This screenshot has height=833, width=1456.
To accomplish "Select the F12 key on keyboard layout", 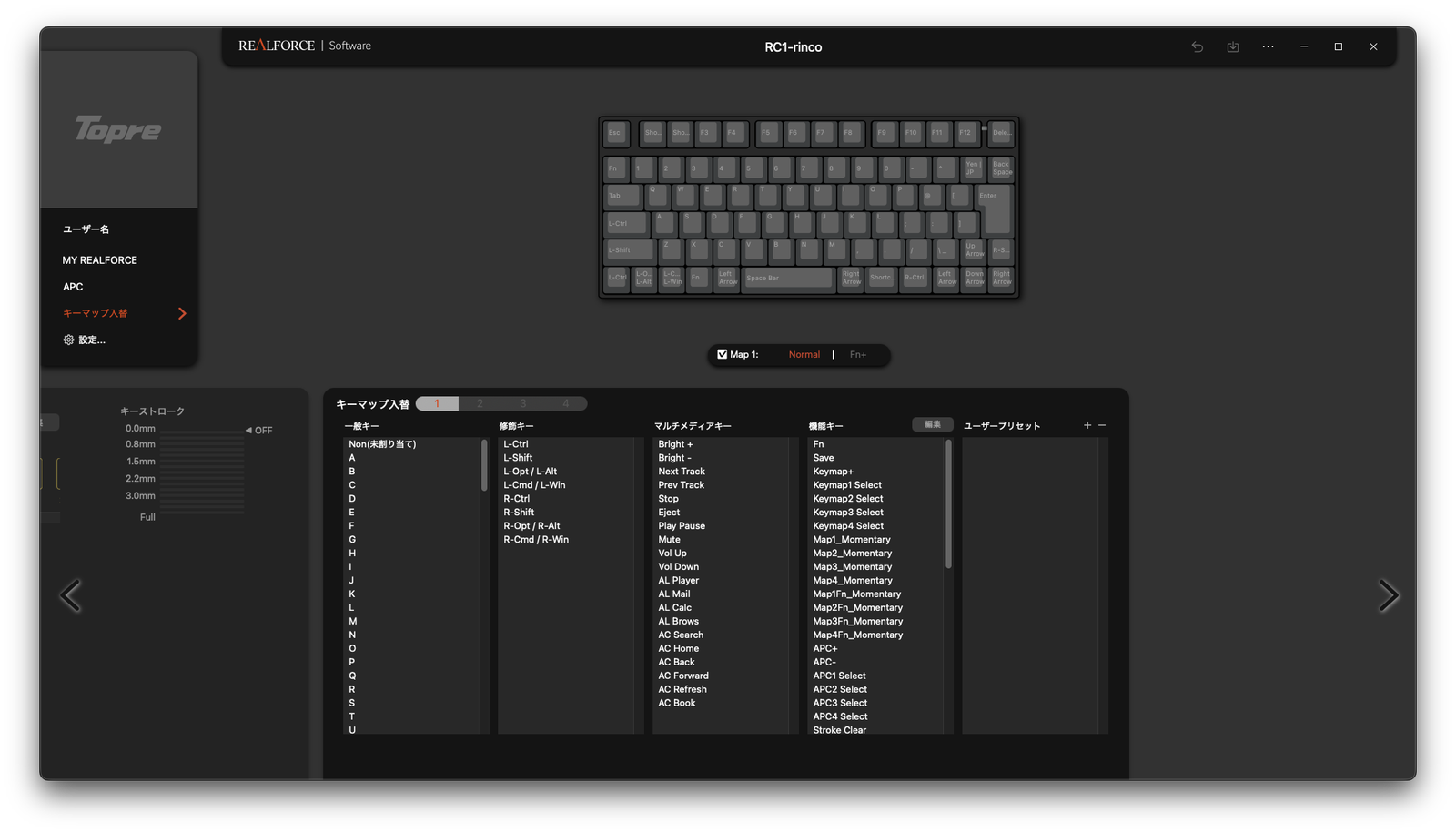I will coord(966,133).
